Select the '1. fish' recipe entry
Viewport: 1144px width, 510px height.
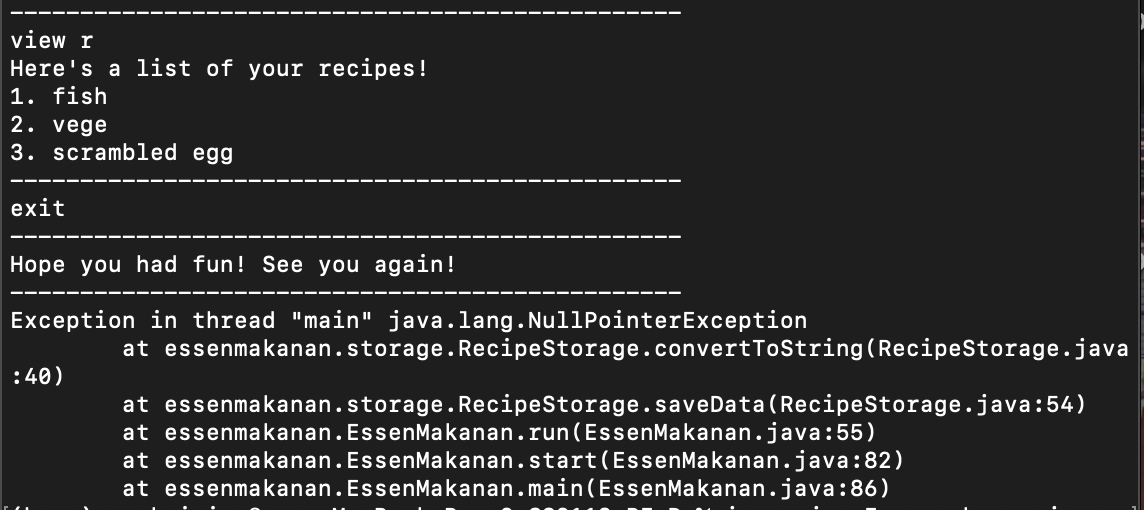click(58, 96)
